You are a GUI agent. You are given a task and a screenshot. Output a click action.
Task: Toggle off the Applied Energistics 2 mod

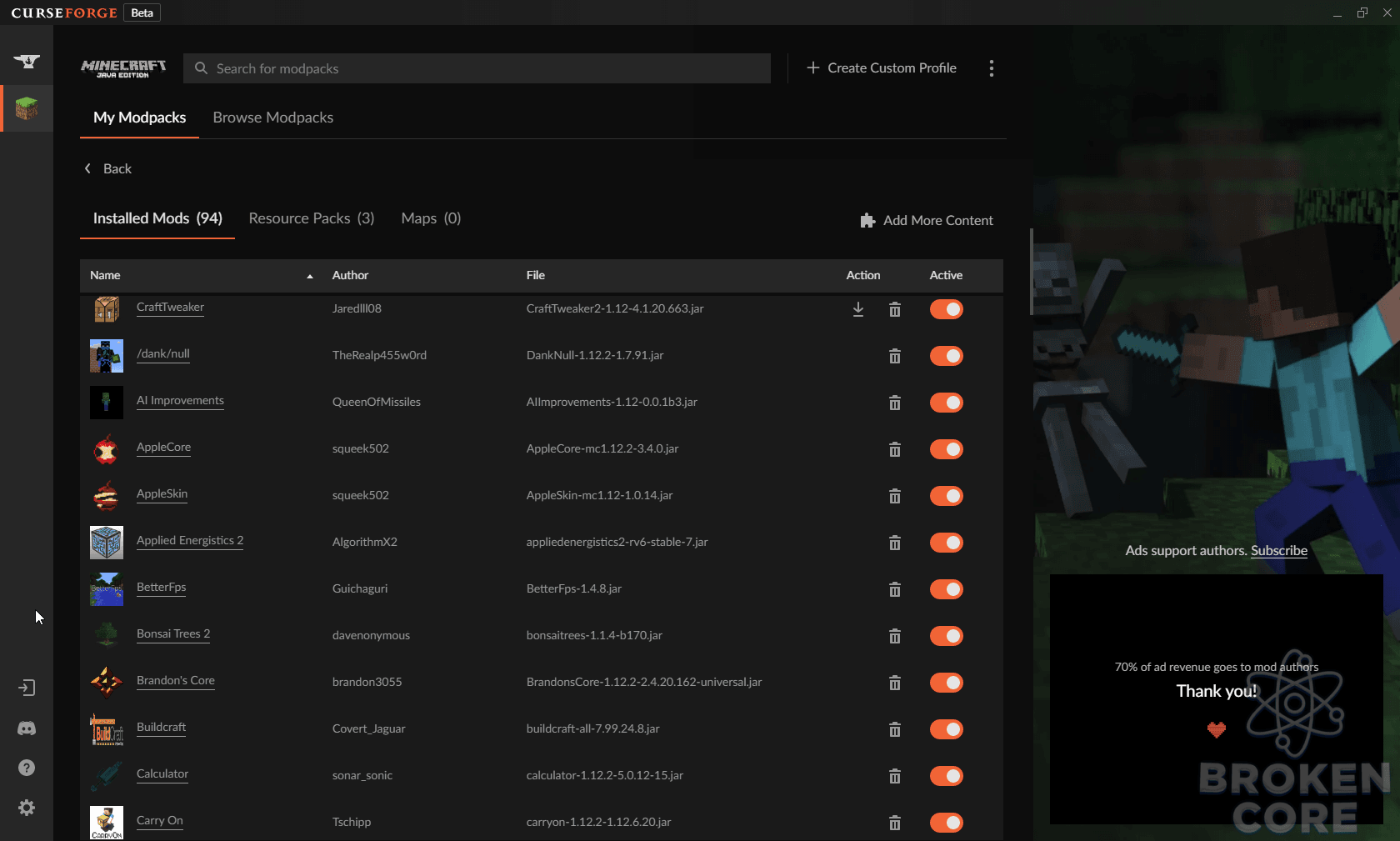click(947, 543)
